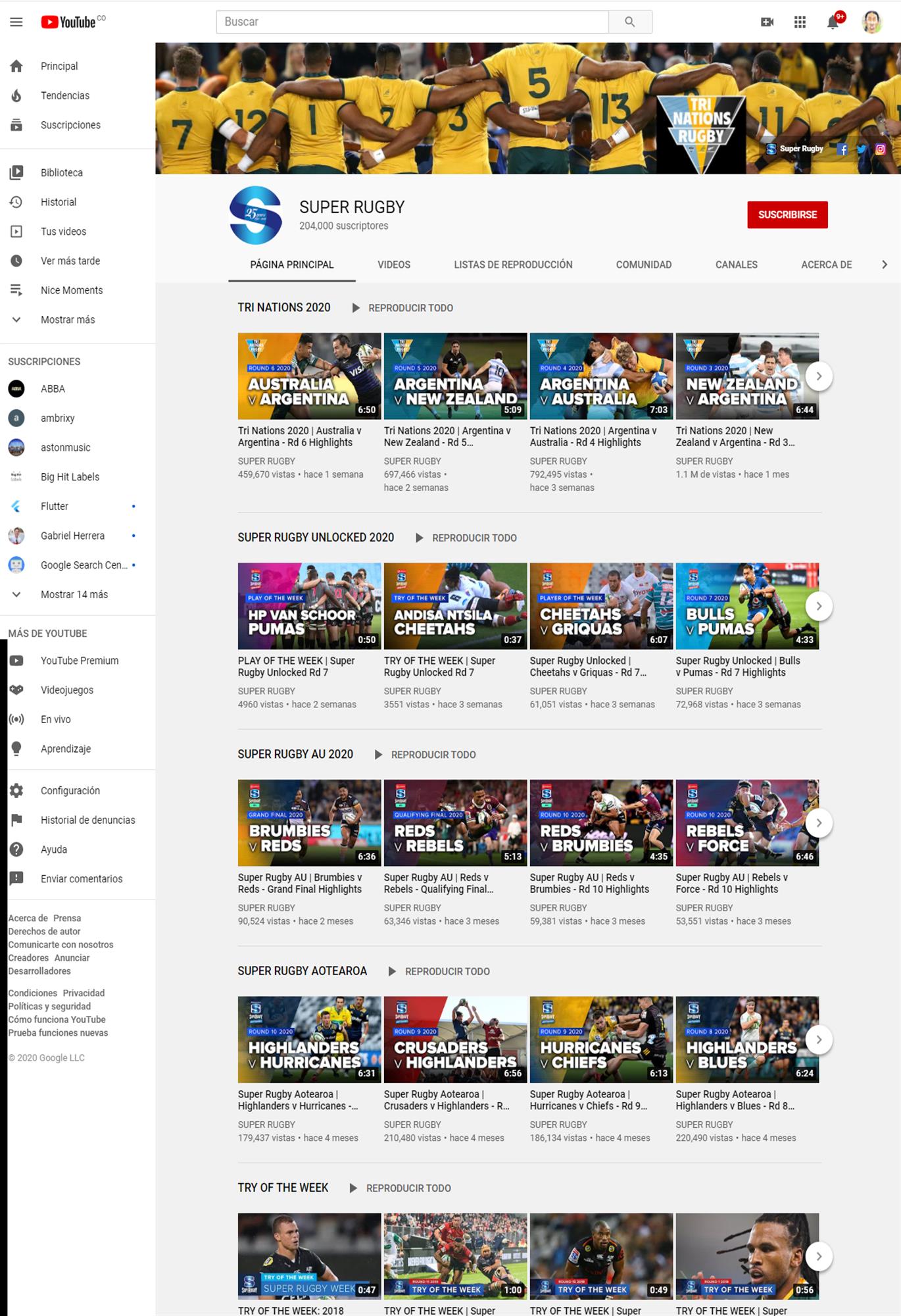
Task: Advance Tri Nations 2020 carousel arrow
Action: pos(819,376)
